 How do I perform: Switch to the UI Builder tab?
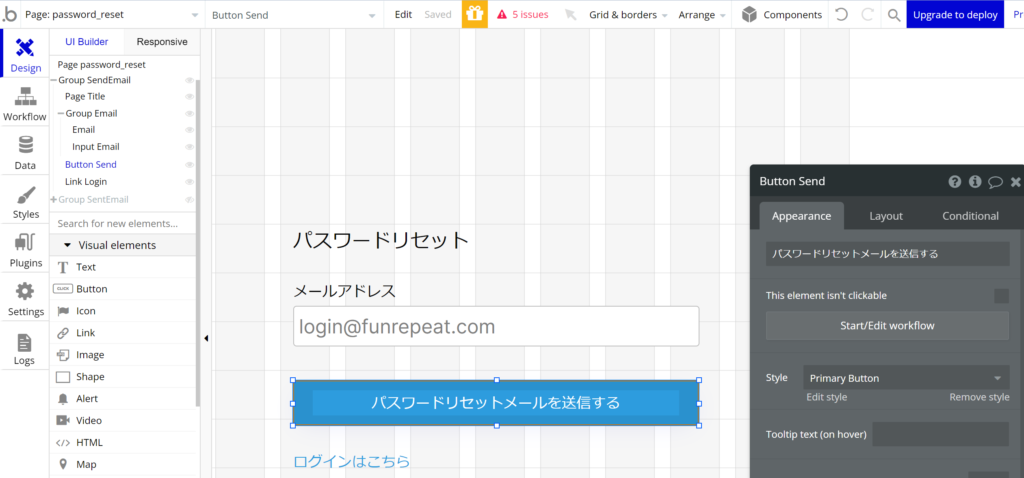[x=86, y=42]
